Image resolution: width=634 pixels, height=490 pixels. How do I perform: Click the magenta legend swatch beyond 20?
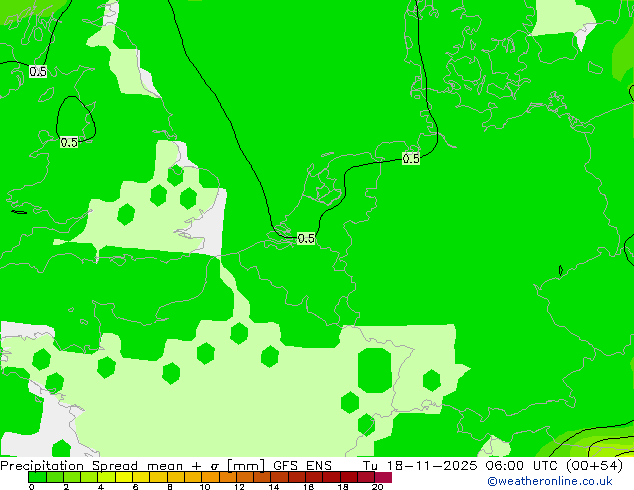click(x=383, y=477)
